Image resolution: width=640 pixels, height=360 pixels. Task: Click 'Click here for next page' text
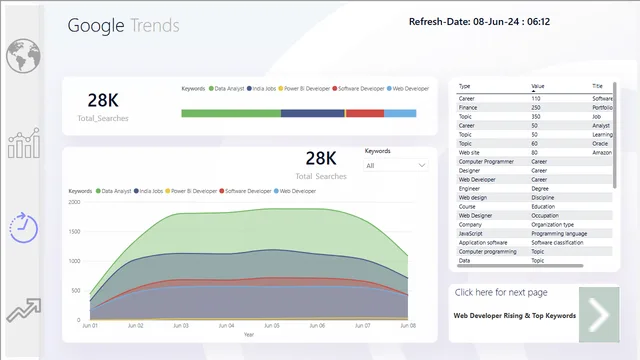click(501, 293)
